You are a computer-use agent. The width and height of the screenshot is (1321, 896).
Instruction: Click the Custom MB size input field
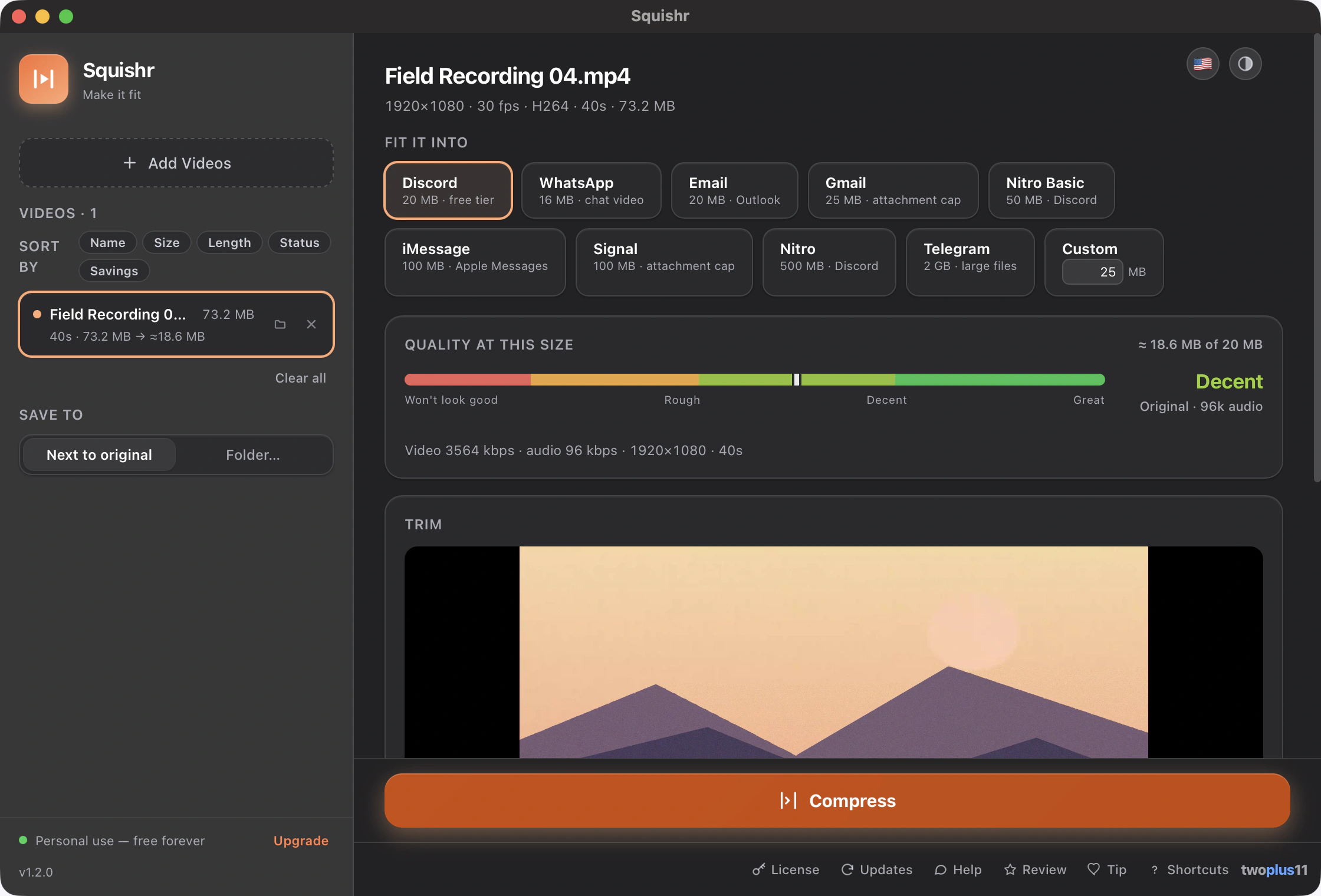coord(1092,272)
